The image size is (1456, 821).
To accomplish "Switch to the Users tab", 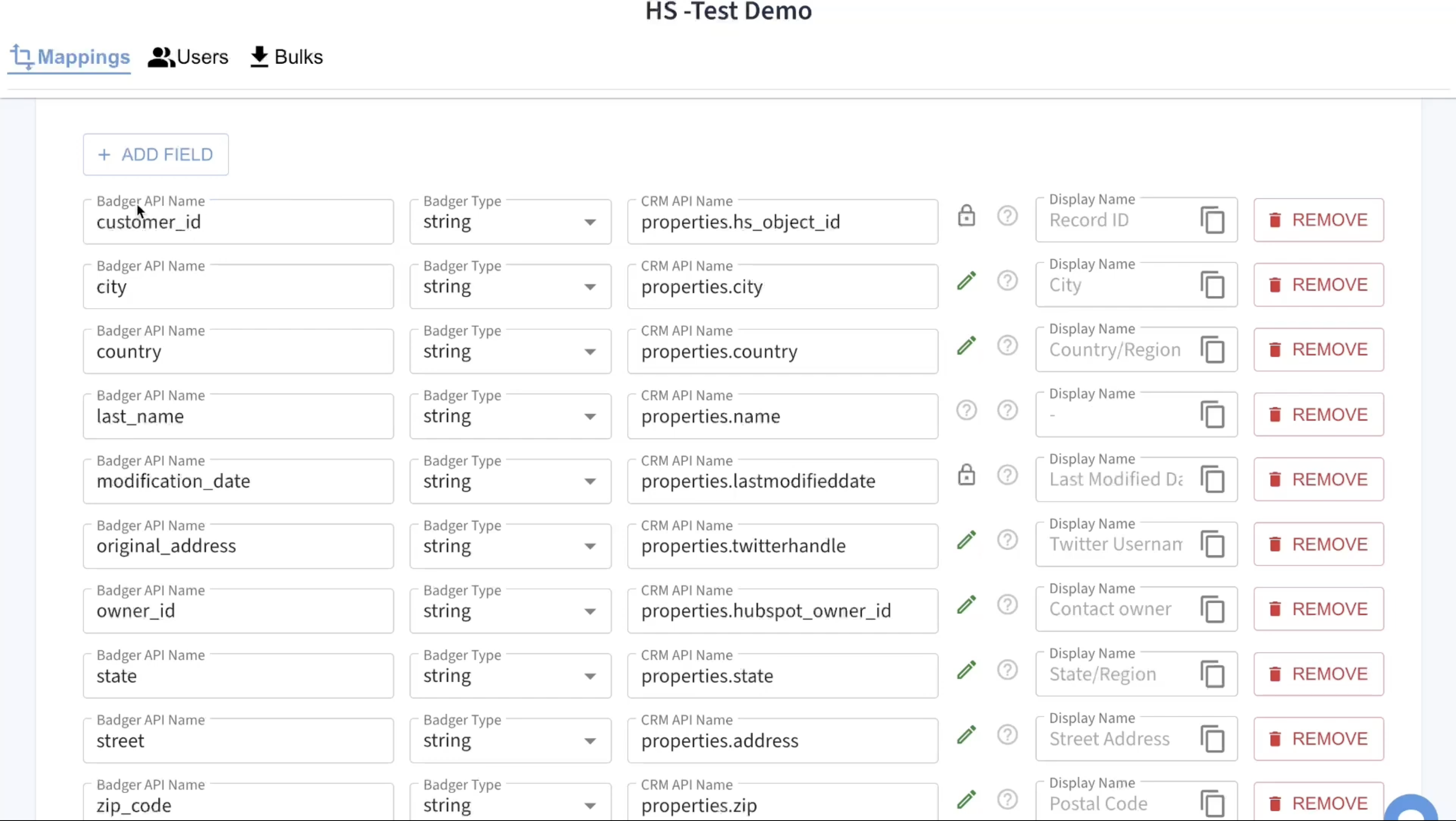I will [x=188, y=57].
